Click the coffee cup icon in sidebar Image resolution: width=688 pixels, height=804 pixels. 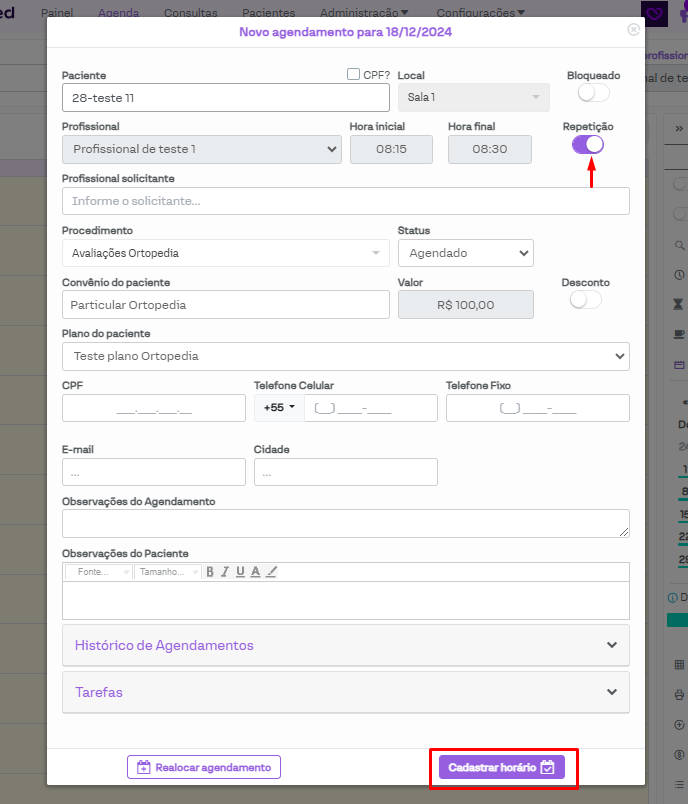680,333
